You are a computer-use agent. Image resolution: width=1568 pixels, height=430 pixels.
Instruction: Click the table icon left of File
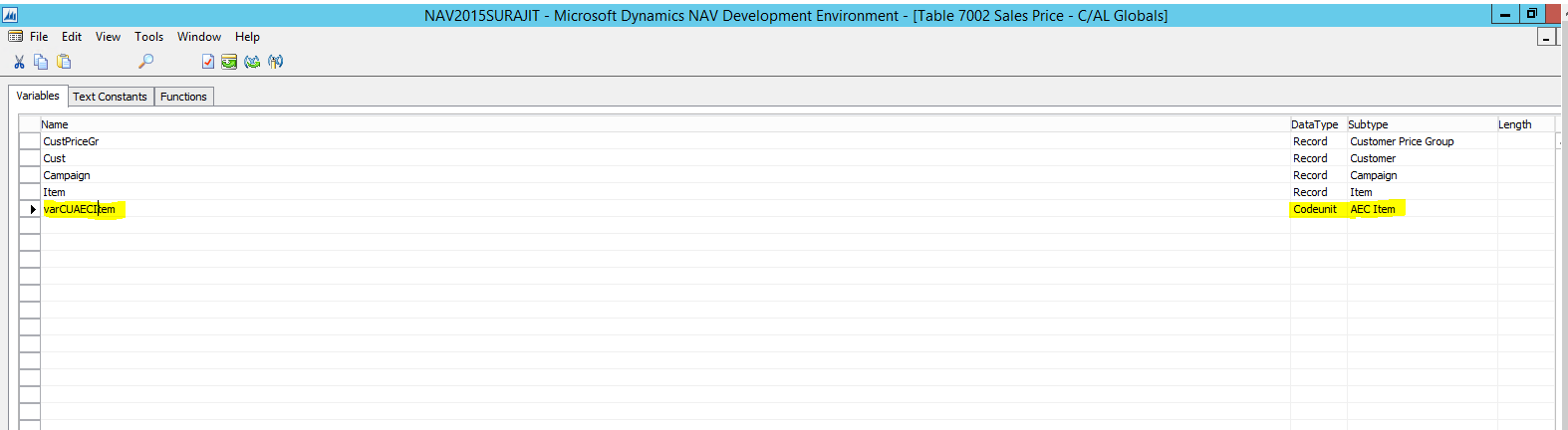(15, 37)
